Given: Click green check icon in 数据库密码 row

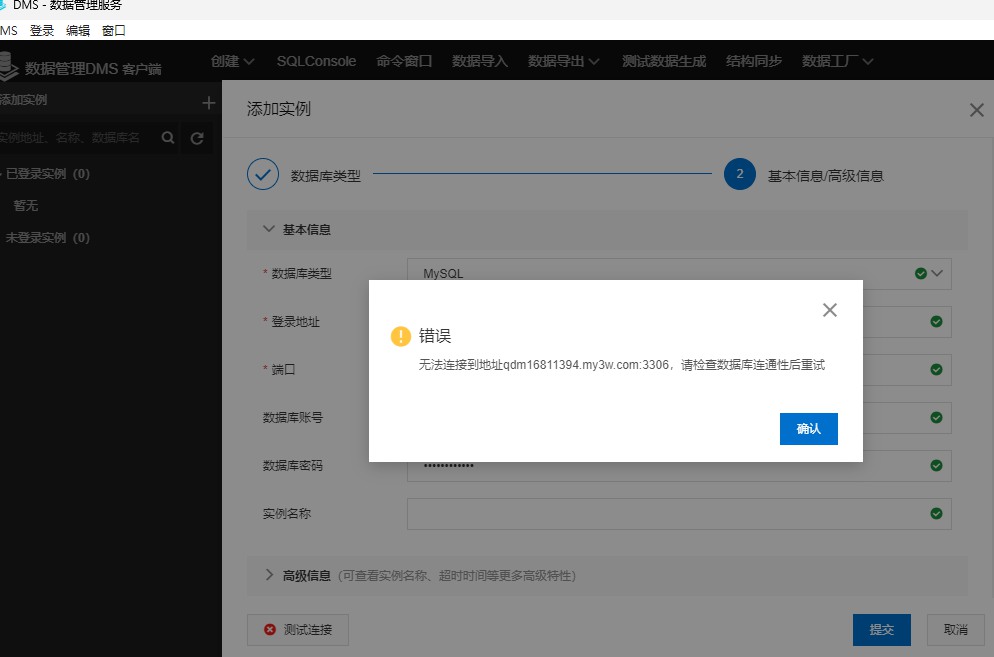Looking at the screenshot, I should tap(936, 465).
